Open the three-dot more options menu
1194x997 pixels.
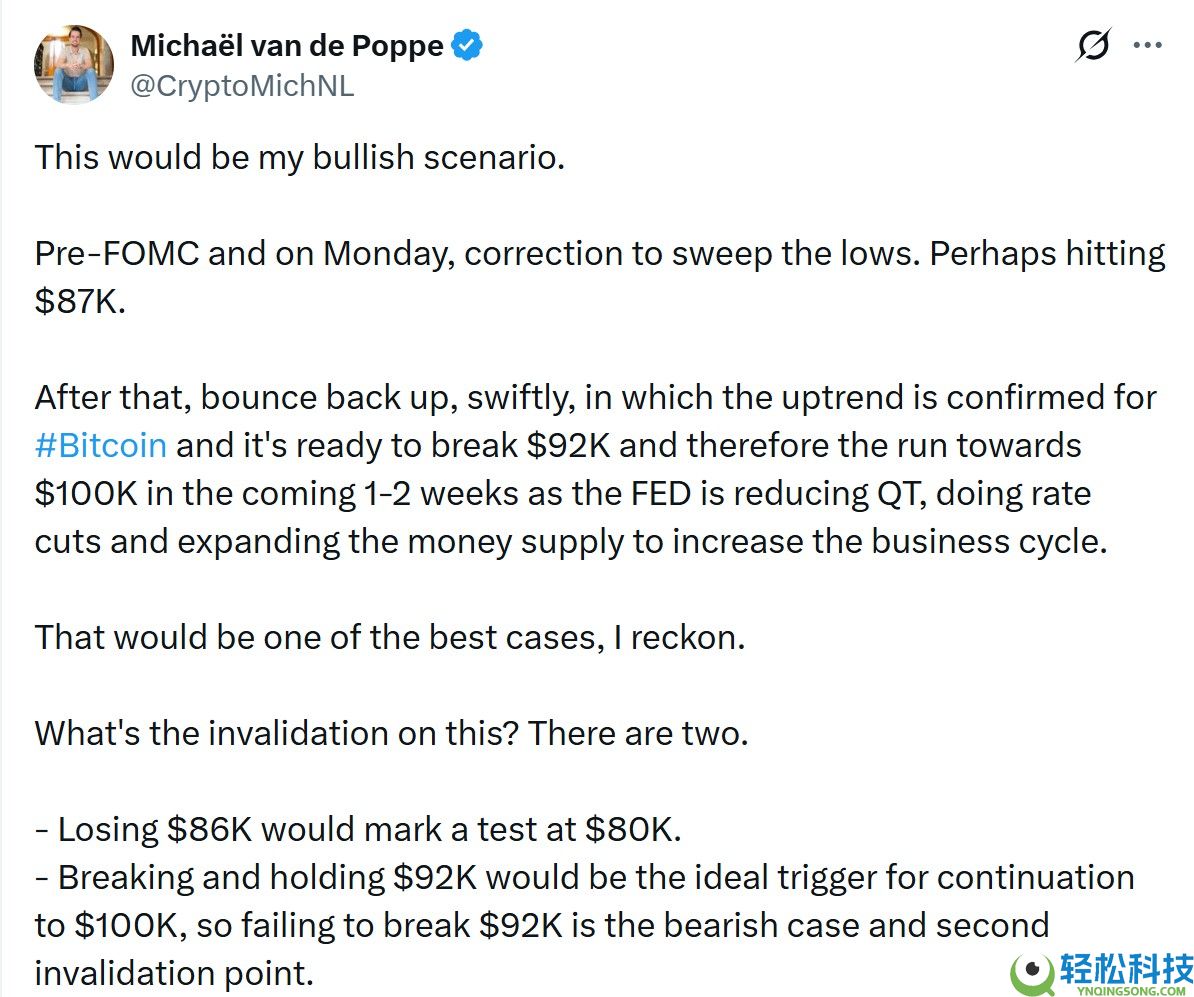pos(1146,46)
